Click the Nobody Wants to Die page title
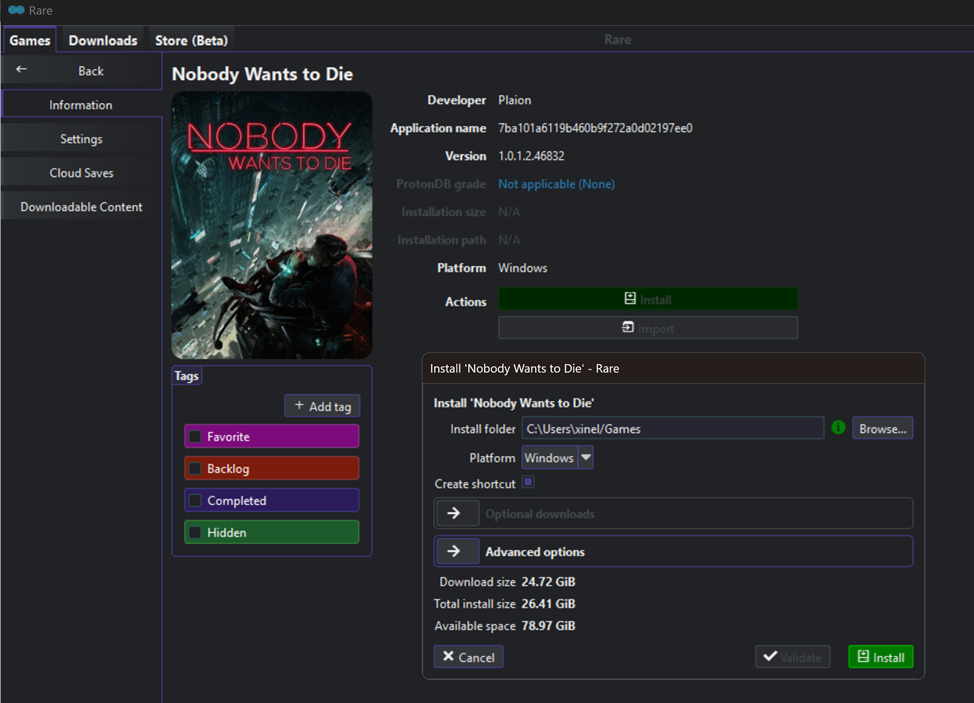 point(262,74)
